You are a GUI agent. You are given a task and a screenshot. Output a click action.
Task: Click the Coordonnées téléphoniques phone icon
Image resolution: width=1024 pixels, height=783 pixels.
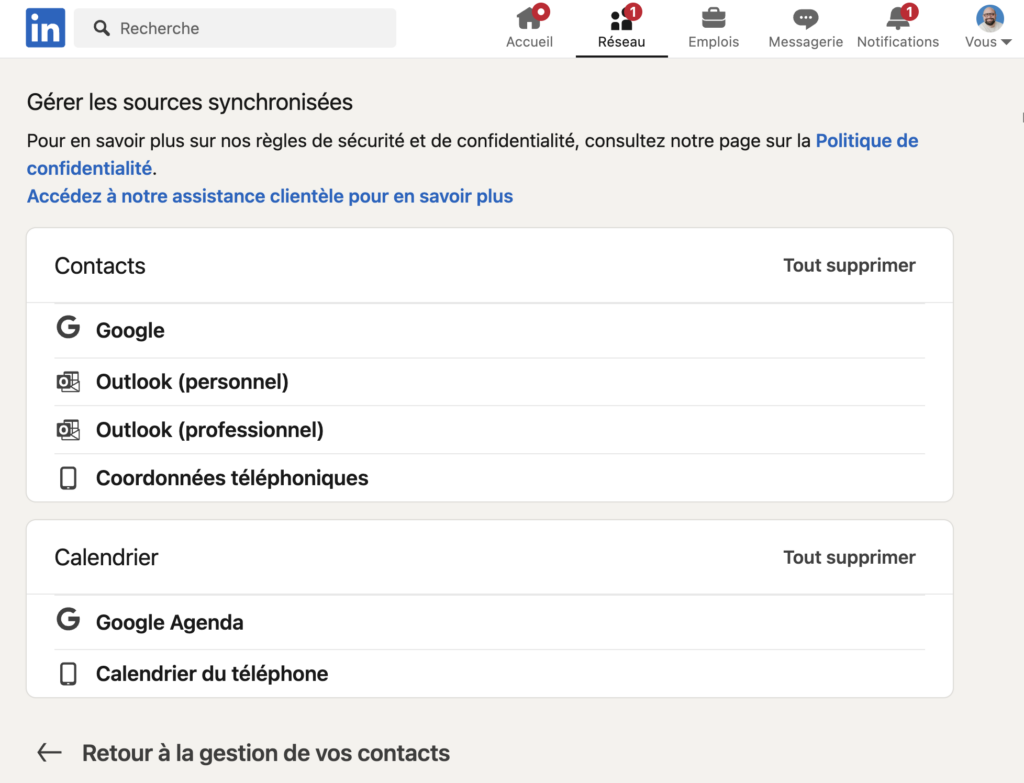(68, 478)
